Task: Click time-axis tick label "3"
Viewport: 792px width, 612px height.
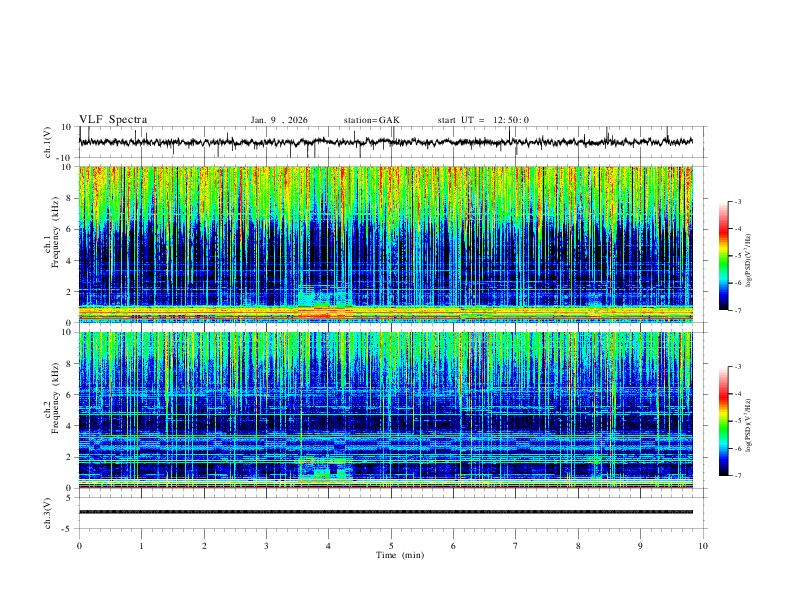Action: pyautogui.click(x=266, y=546)
